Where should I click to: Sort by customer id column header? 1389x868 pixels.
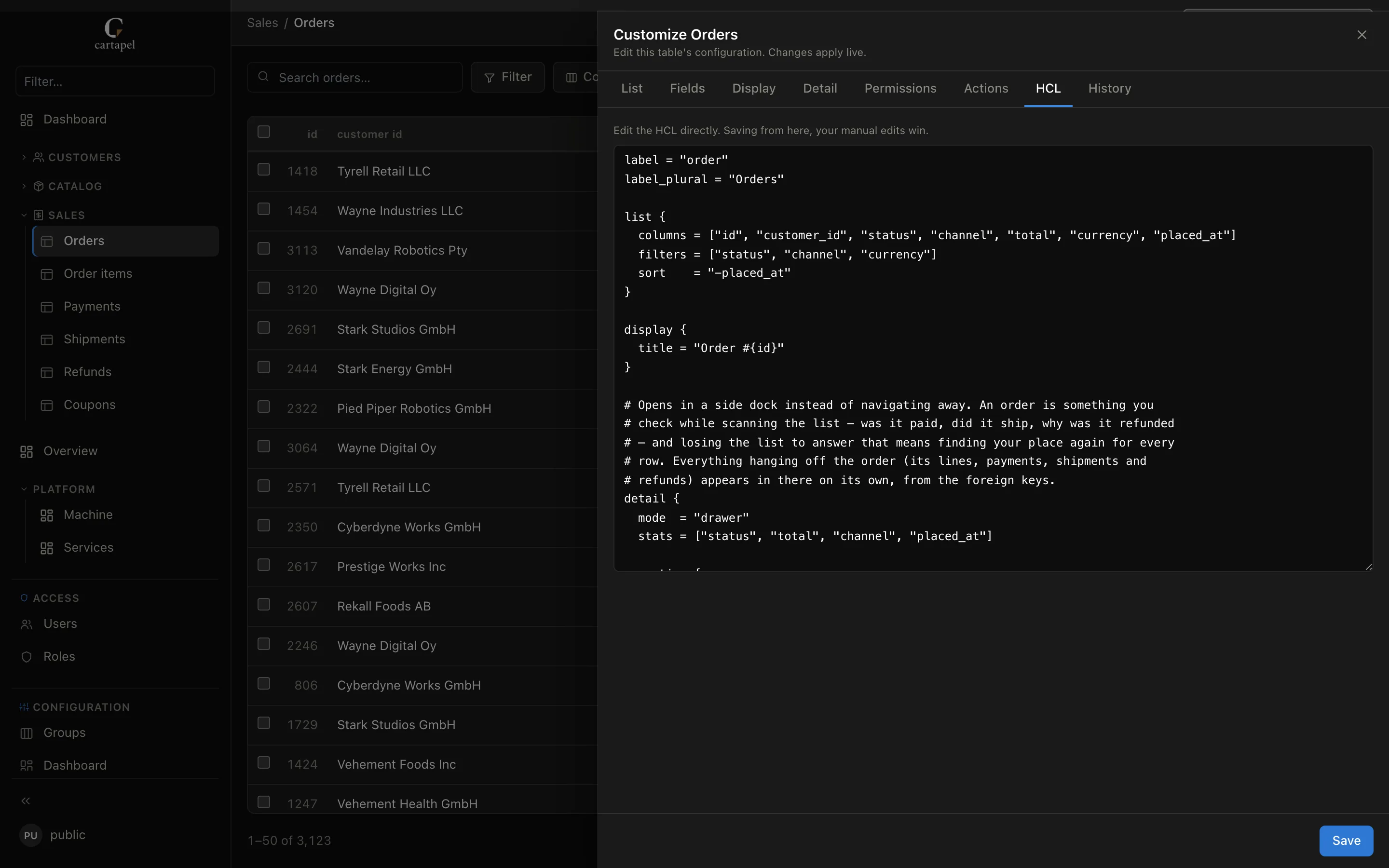[x=369, y=135]
